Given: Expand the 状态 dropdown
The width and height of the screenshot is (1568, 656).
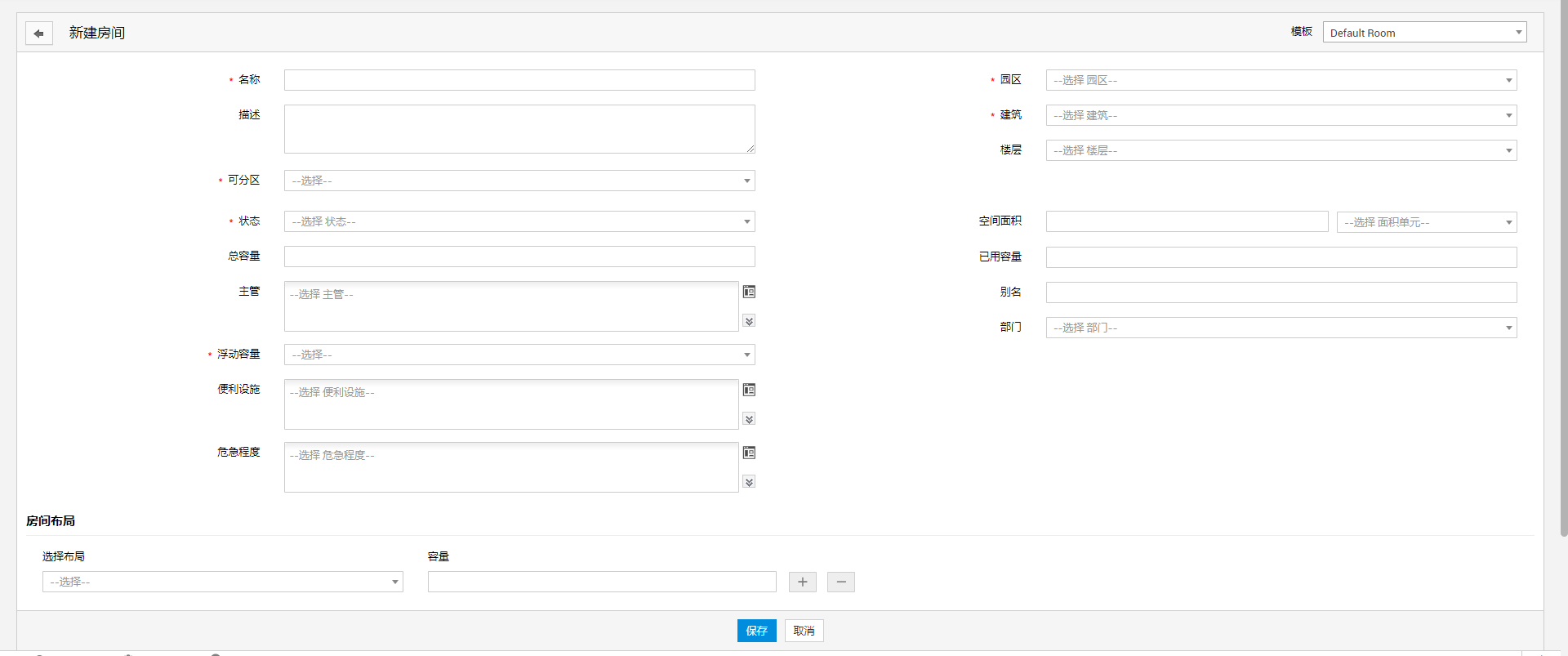Looking at the screenshot, I should (519, 221).
